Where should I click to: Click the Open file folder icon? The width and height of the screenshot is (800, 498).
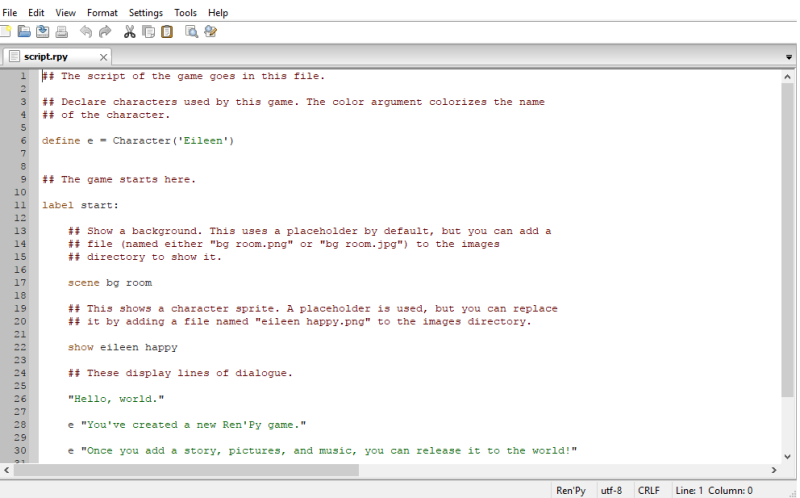pyautogui.click(x=23, y=32)
